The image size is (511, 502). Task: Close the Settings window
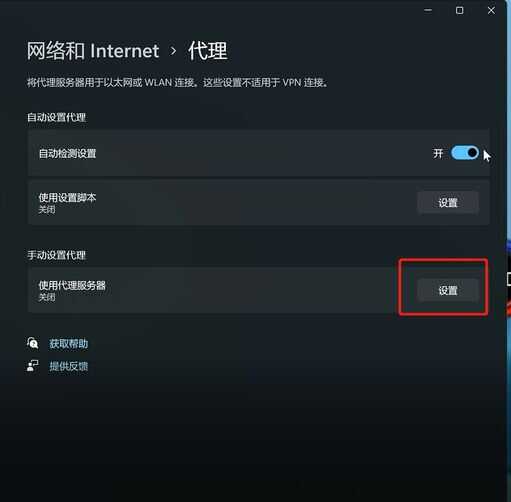coord(491,10)
